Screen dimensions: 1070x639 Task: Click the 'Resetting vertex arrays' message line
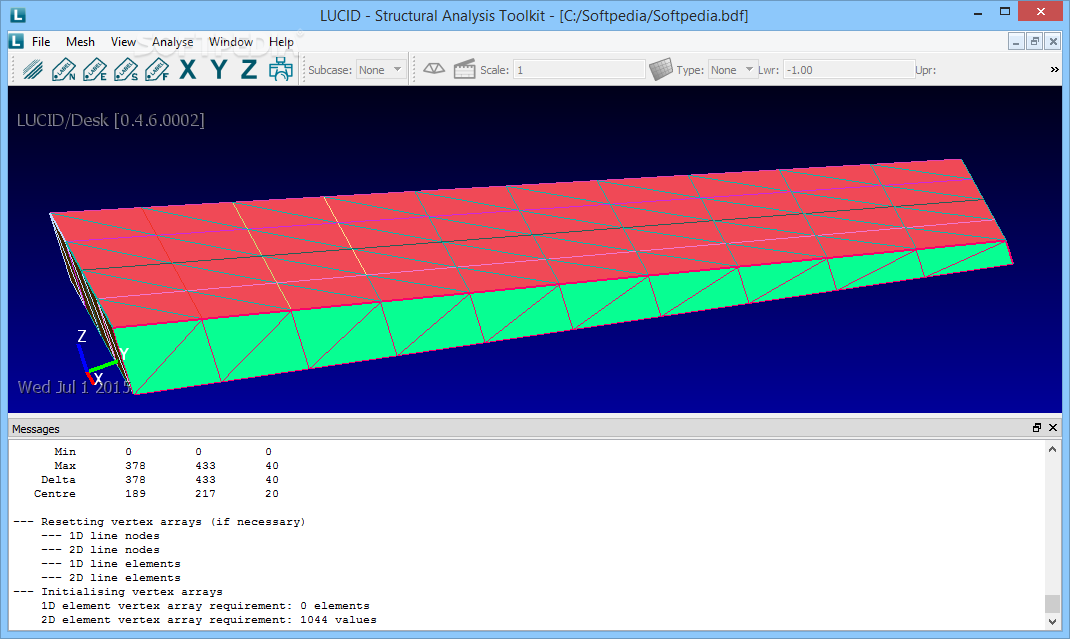point(159,522)
